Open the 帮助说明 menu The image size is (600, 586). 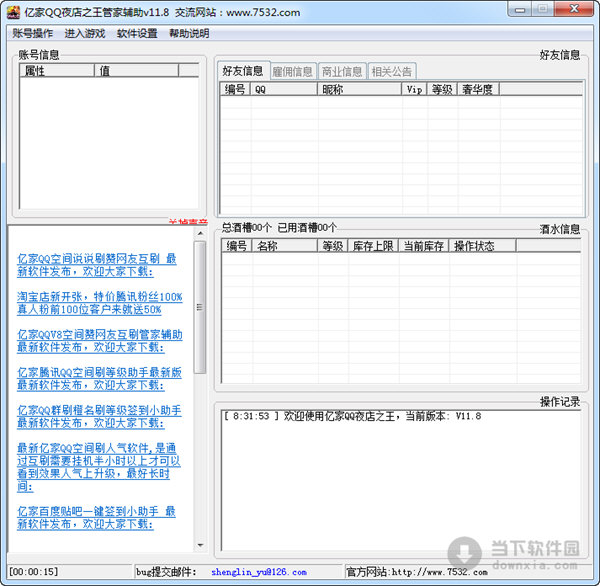189,33
